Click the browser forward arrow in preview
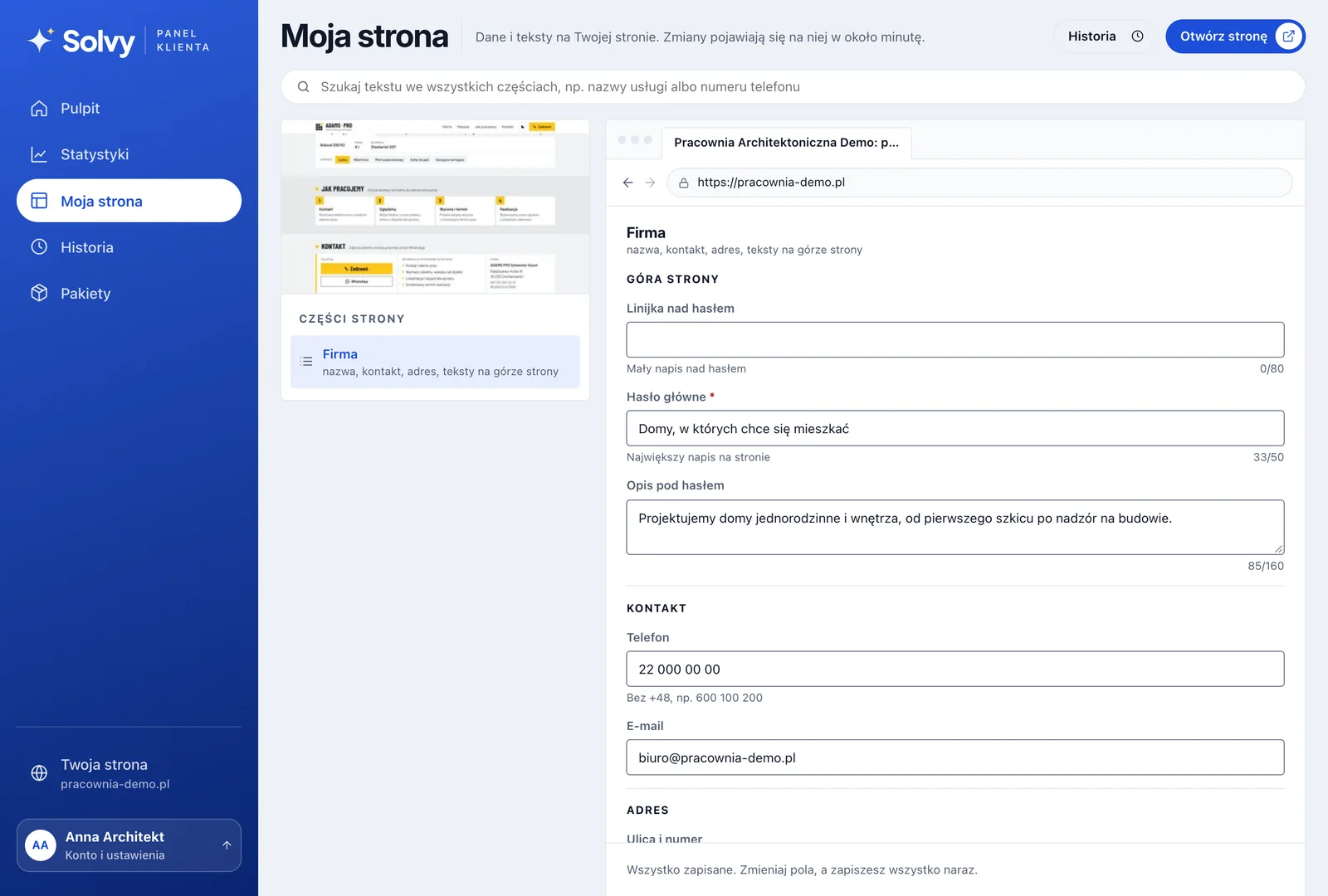1328x896 pixels. pyautogui.click(x=651, y=183)
